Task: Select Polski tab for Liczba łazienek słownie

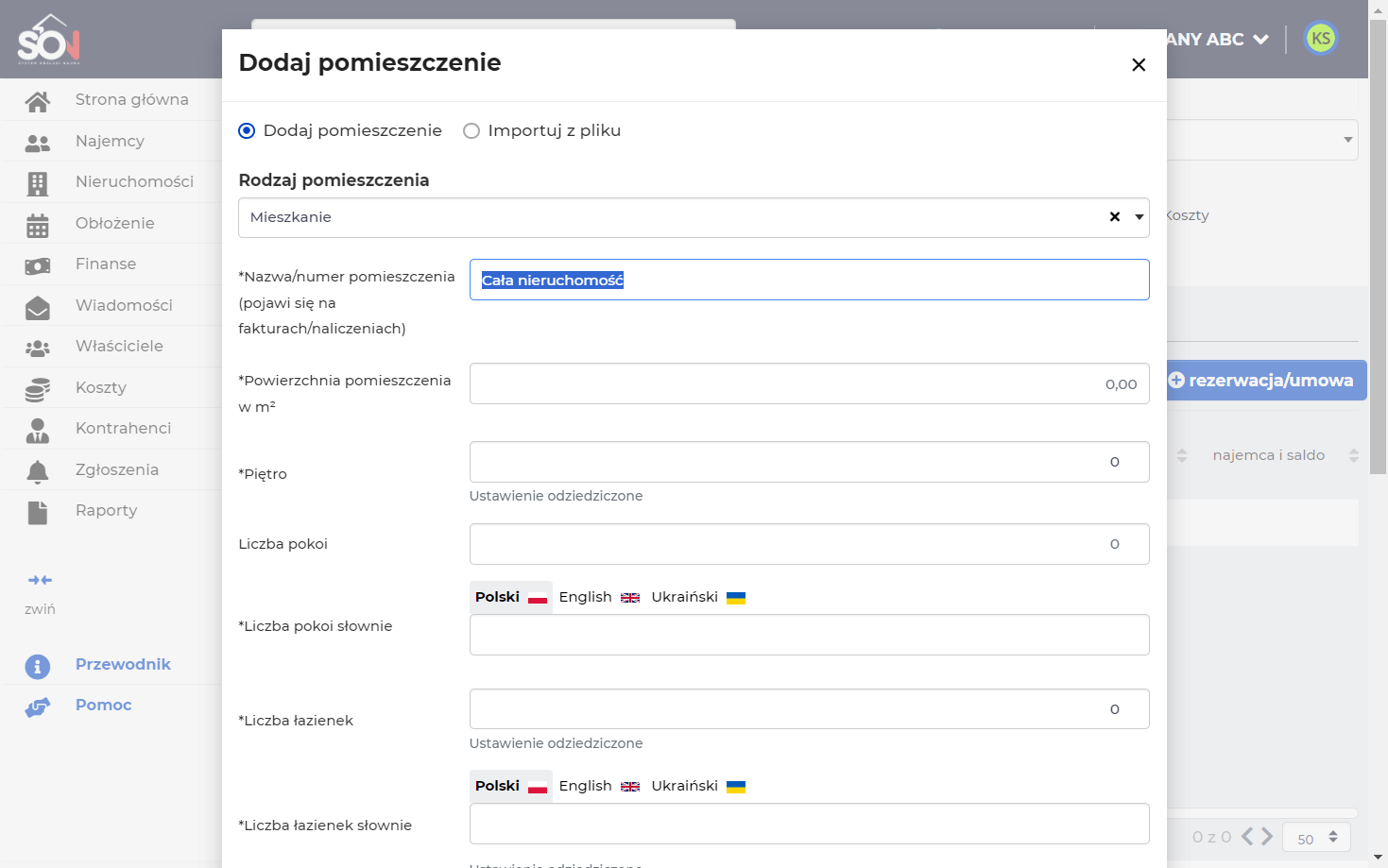Action: (x=511, y=786)
